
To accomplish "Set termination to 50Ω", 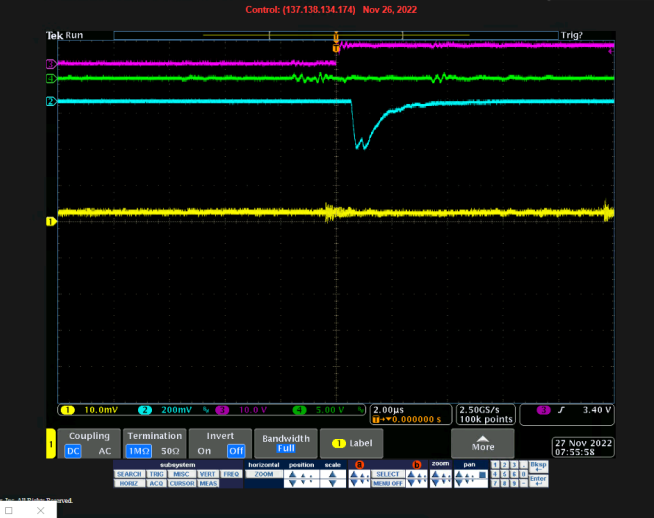I will [x=170, y=451].
